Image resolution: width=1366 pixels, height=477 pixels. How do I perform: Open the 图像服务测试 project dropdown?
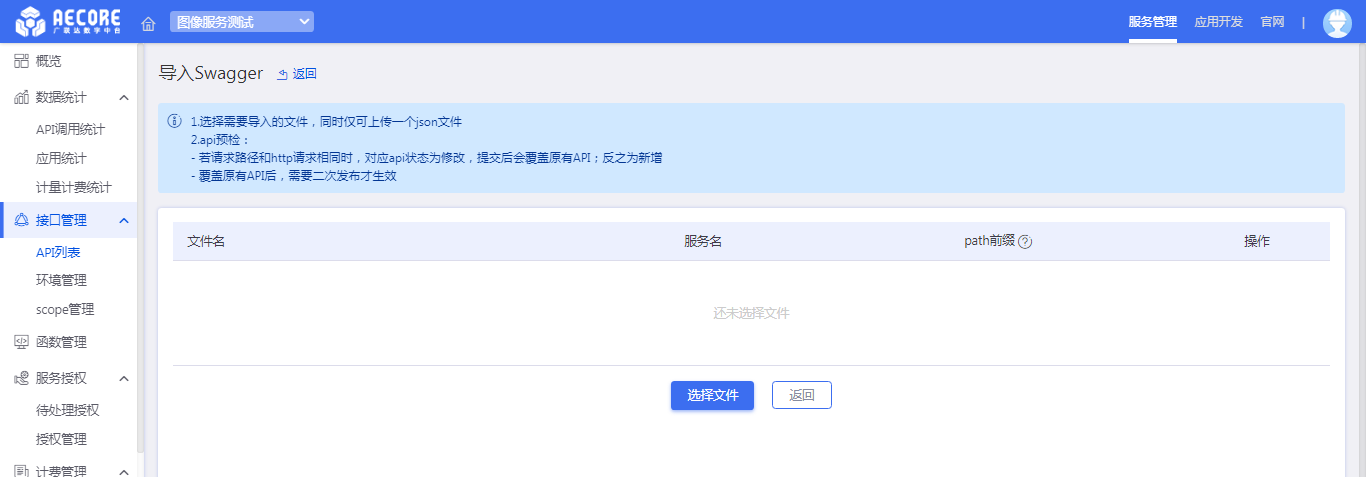(x=241, y=21)
